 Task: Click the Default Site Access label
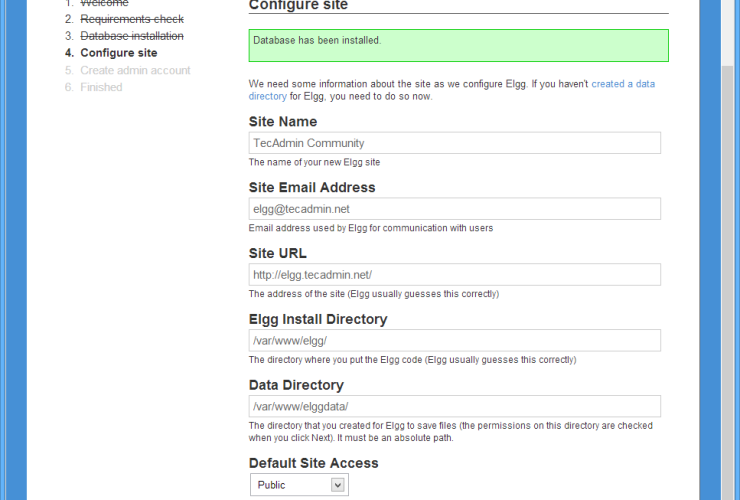click(313, 463)
